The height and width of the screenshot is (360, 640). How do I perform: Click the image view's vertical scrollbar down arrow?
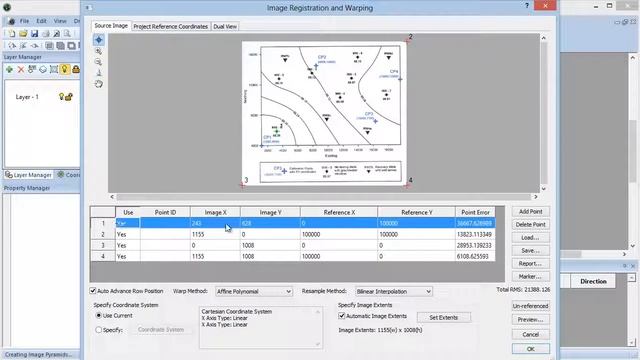click(x=544, y=189)
